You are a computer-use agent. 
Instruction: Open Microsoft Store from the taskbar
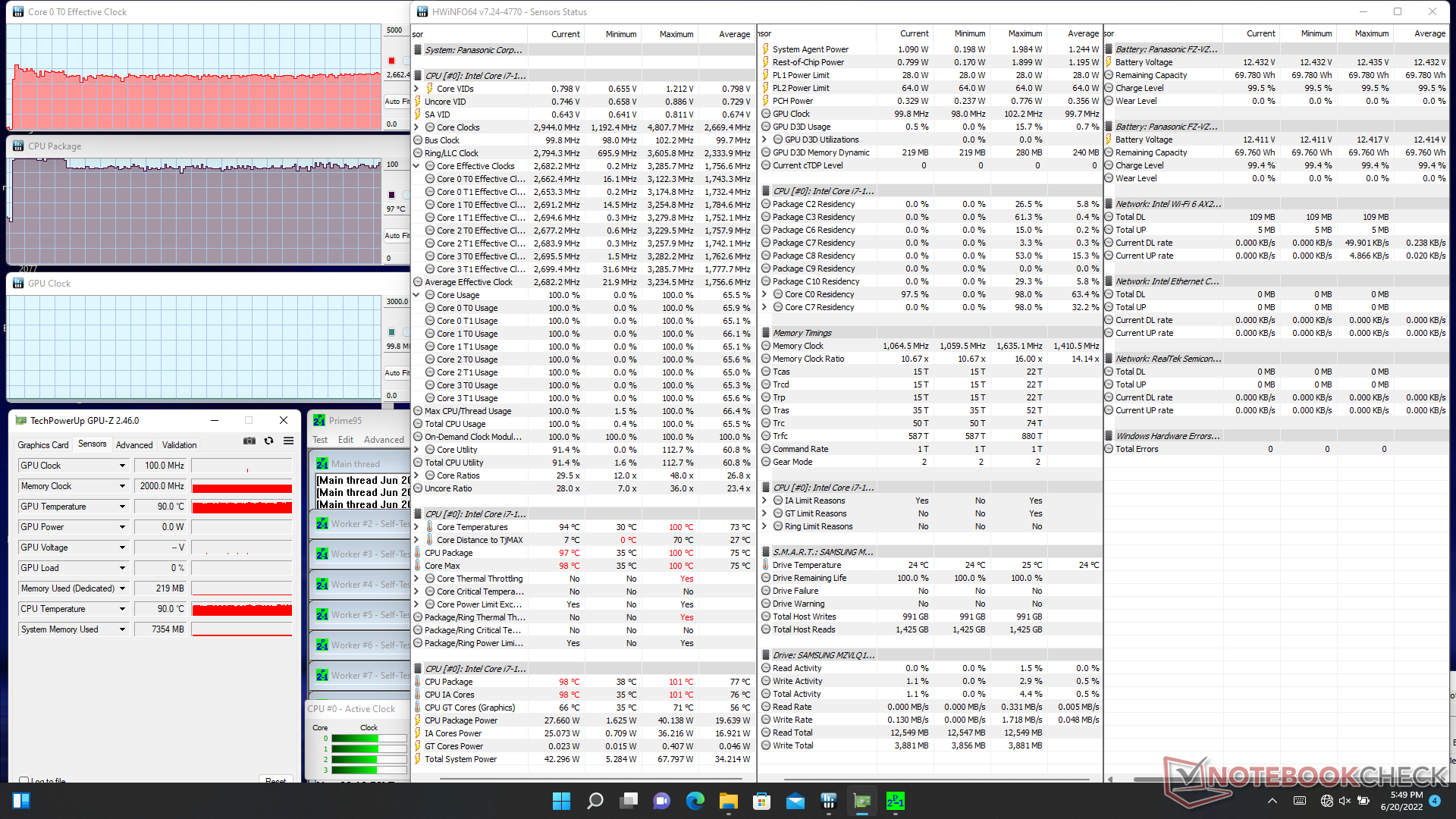pyautogui.click(x=761, y=801)
